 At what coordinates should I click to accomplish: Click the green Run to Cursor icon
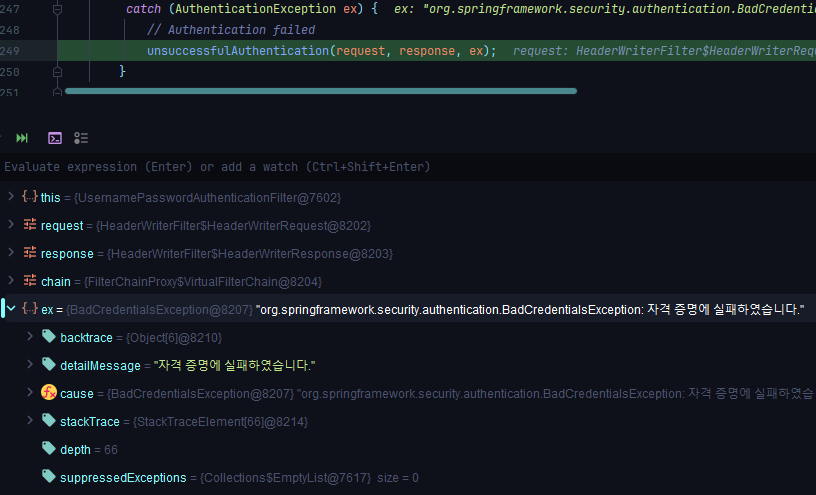pyautogui.click(x=22, y=138)
